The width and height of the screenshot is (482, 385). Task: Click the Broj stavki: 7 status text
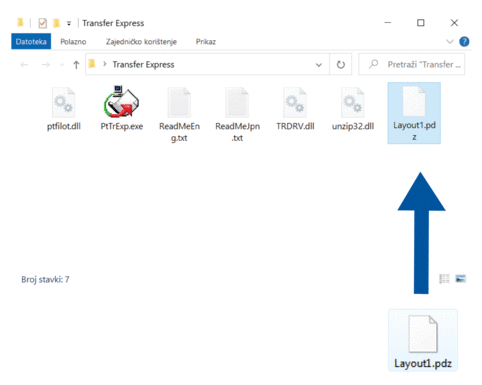point(45,279)
